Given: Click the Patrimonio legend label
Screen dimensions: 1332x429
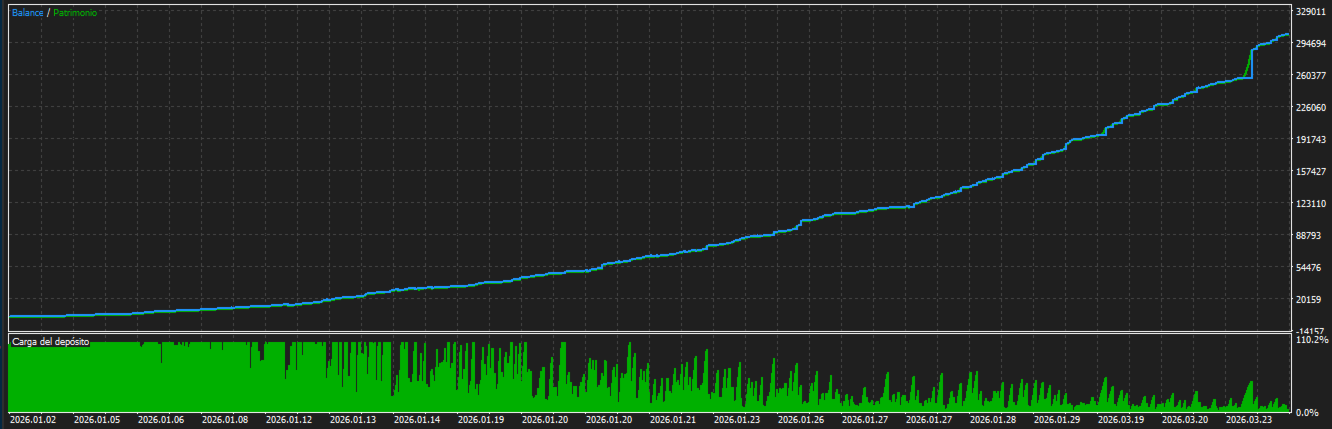Looking at the screenshot, I should pyautogui.click(x=76, y=12).
